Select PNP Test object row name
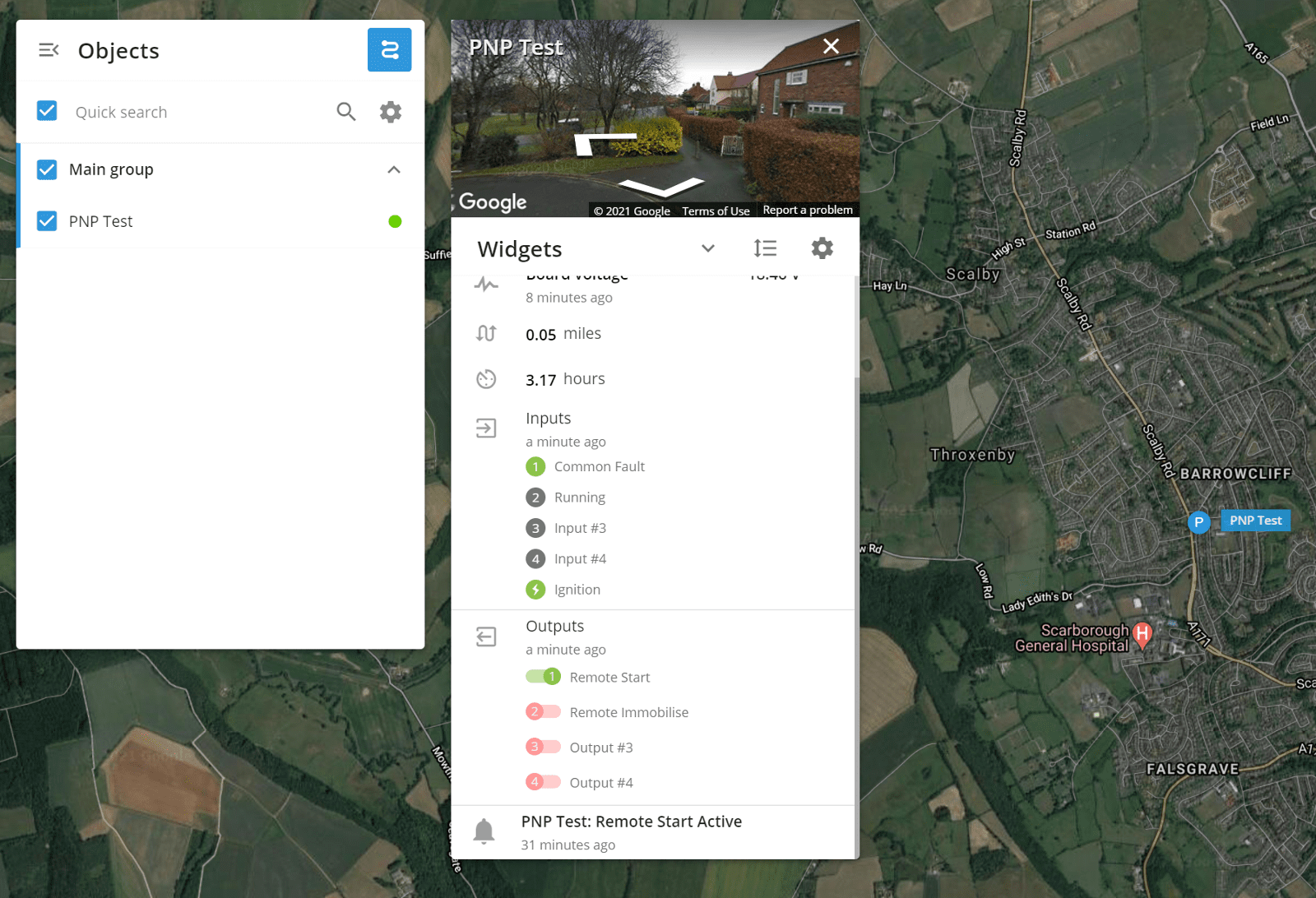Viewport: 1316px width, 898px height. (100, 221)
